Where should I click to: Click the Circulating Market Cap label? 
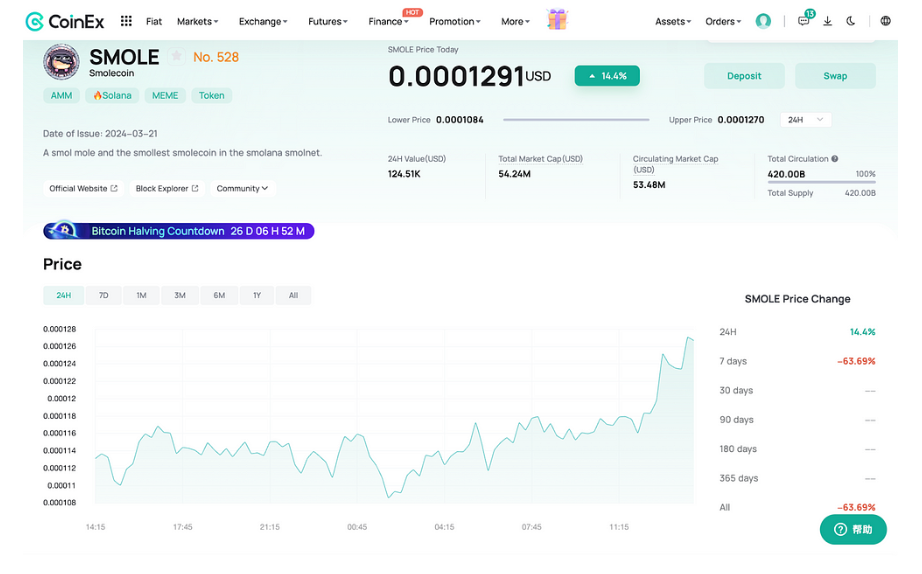click(x=675, y=164)
